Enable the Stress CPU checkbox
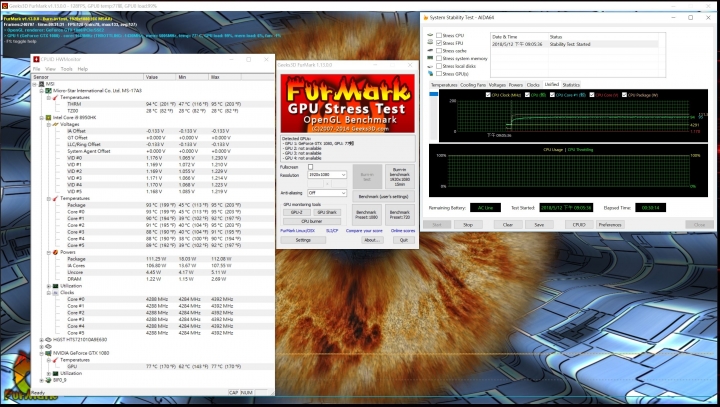 coord(439,35)
